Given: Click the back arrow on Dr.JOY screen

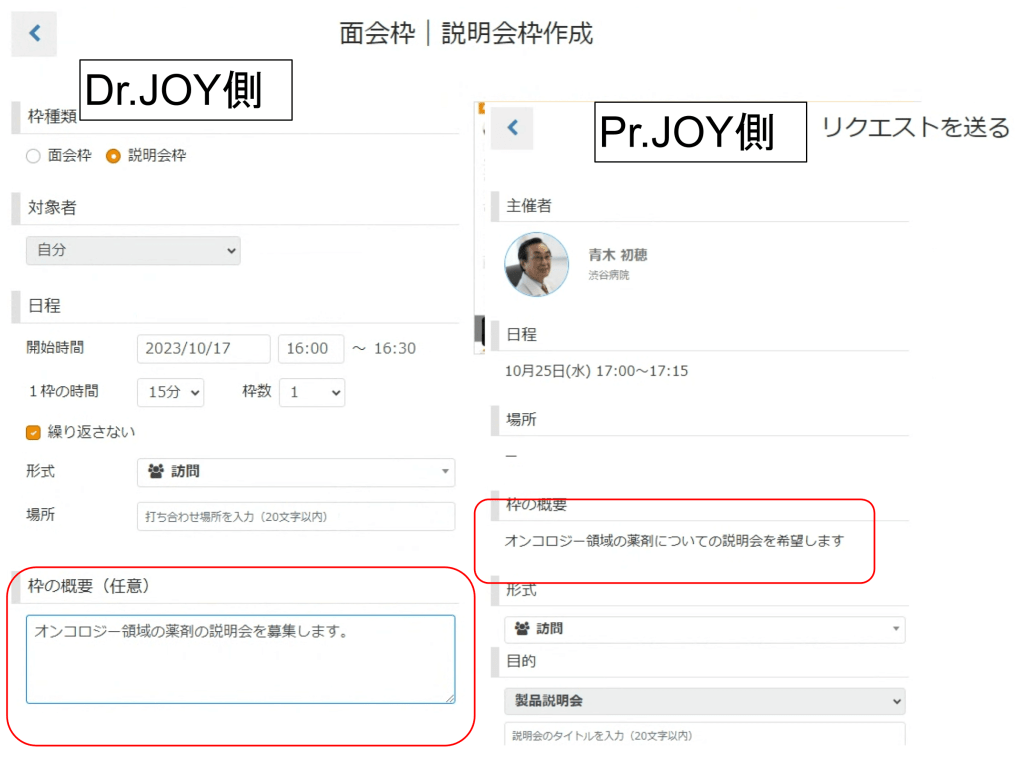Looking at the screenshot, I should [x=34, y=34].
